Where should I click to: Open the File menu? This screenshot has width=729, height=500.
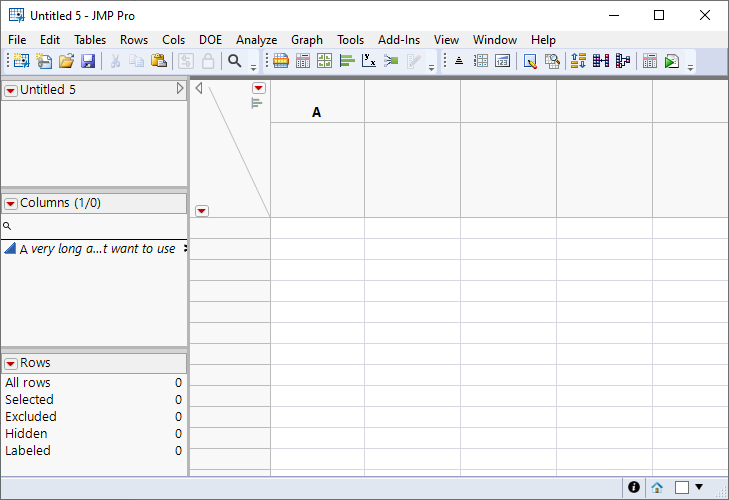[x=17, y=40]
